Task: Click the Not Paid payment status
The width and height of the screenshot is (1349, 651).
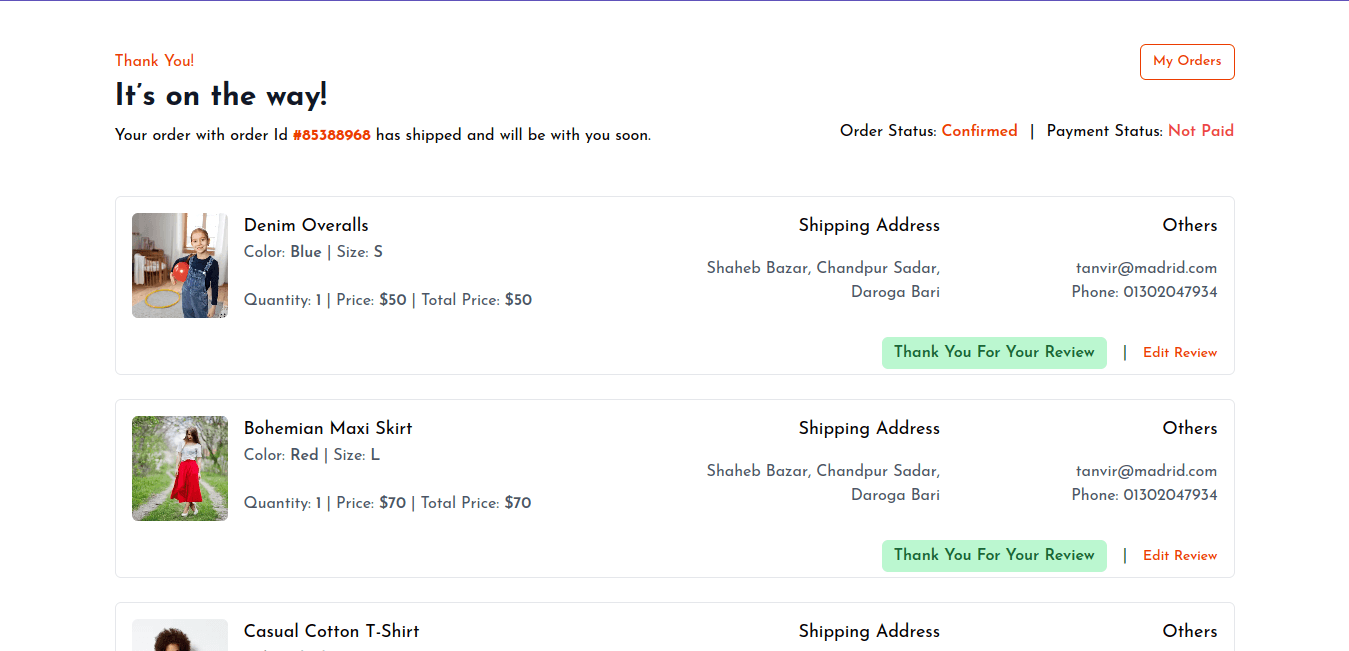Action: coord(1200,131)
